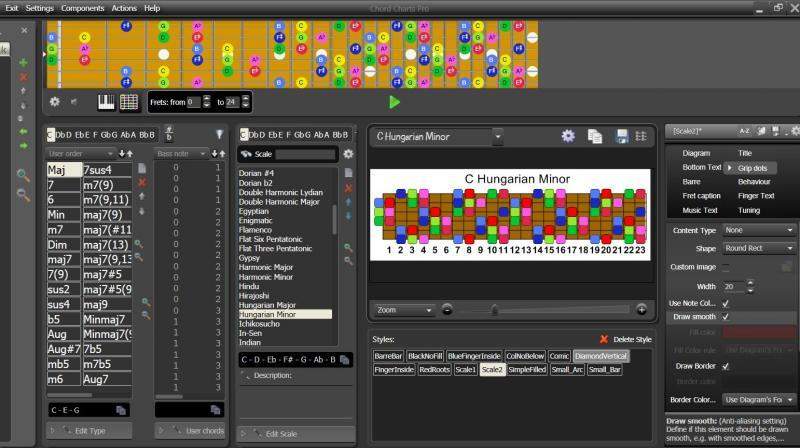Screen dimensions: 800x448
Task: Switch to piano keyboard view icon
Action: coord(107,102)
